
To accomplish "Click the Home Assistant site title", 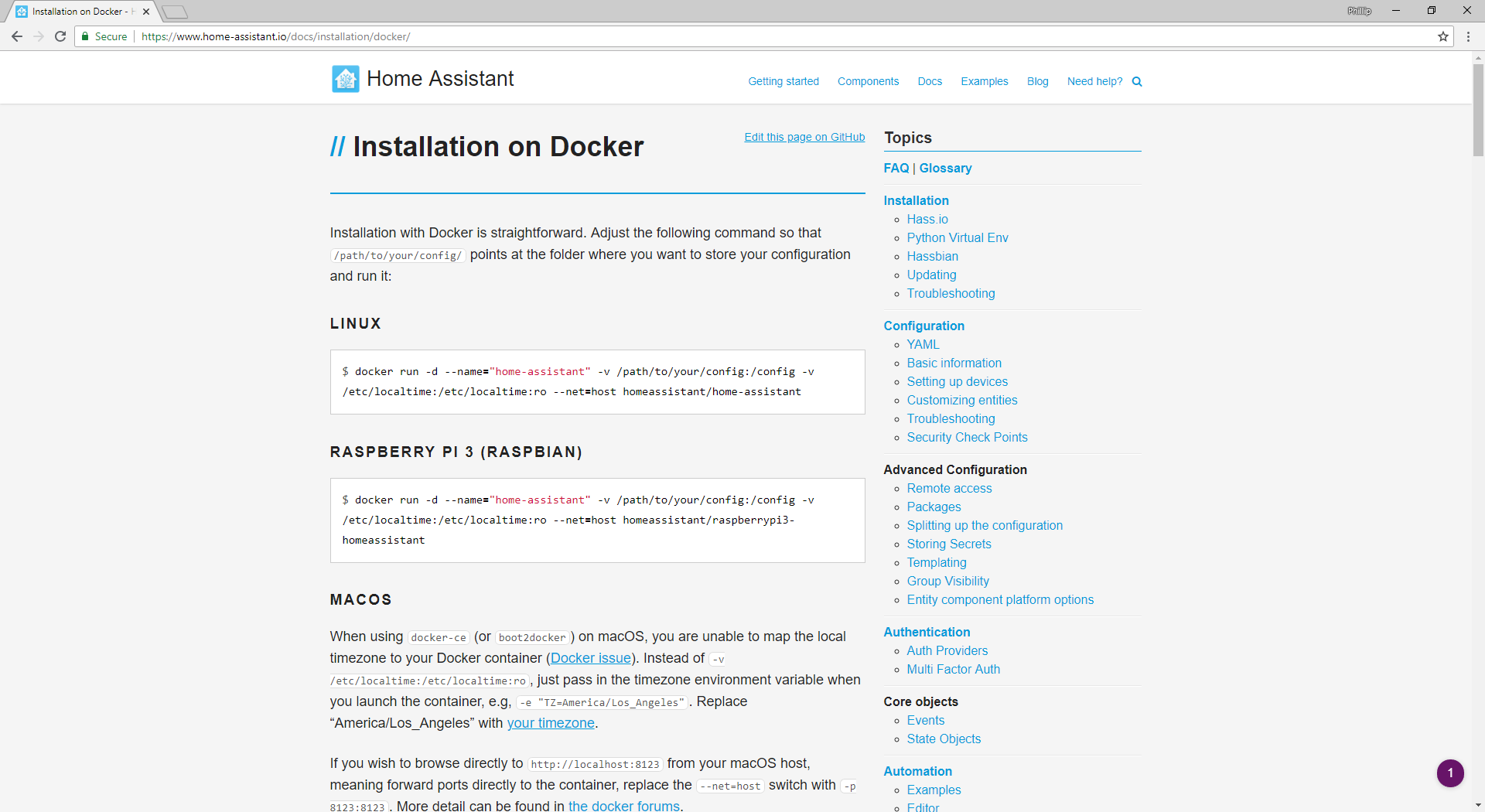I will coord(440,79).
